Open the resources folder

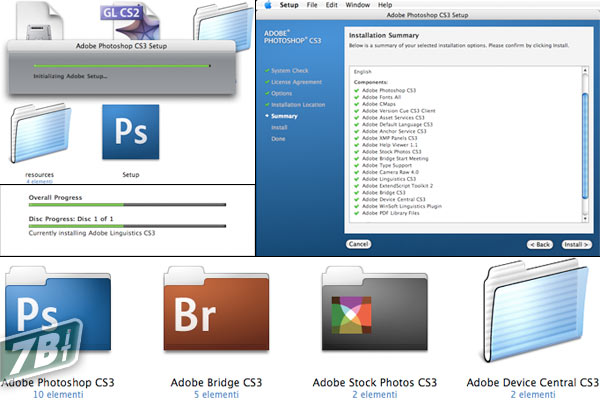point(40,133)
